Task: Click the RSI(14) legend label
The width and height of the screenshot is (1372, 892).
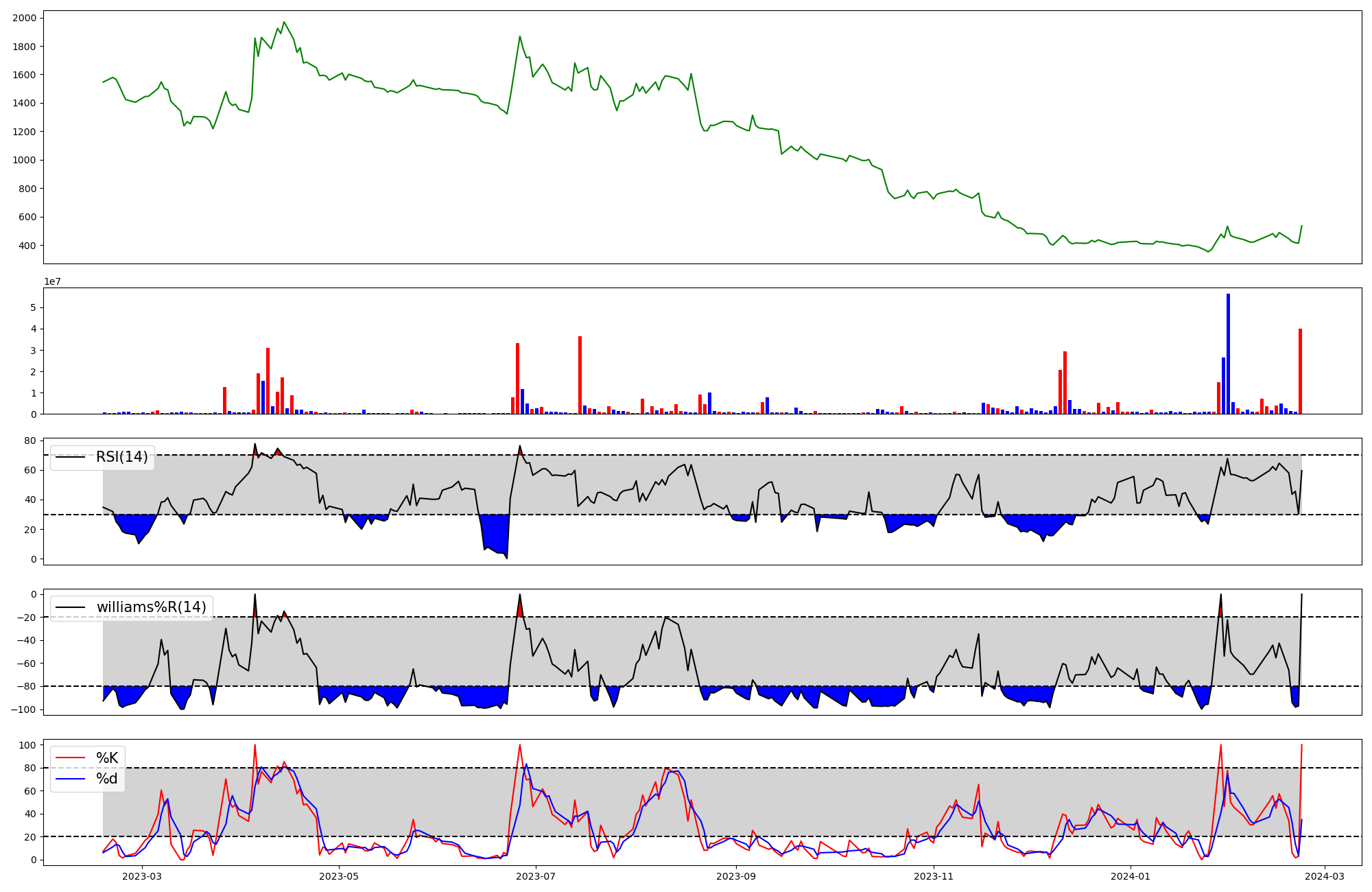Action: click(121, 457)
